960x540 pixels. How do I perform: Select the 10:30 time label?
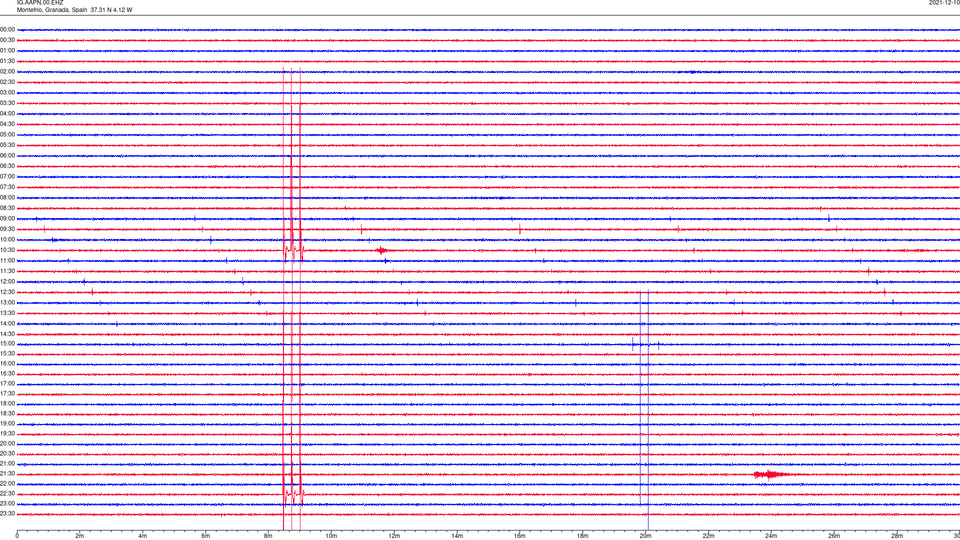pyautogui.click(x=7, y=250)
